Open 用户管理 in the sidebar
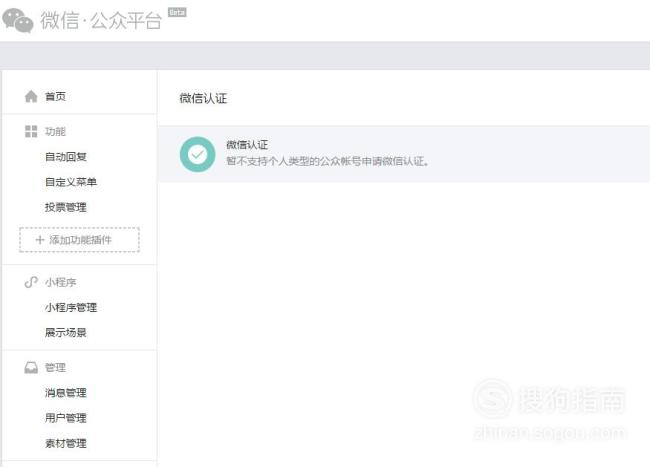Viewport: 650px width, 467px height. tap(66, 418)
